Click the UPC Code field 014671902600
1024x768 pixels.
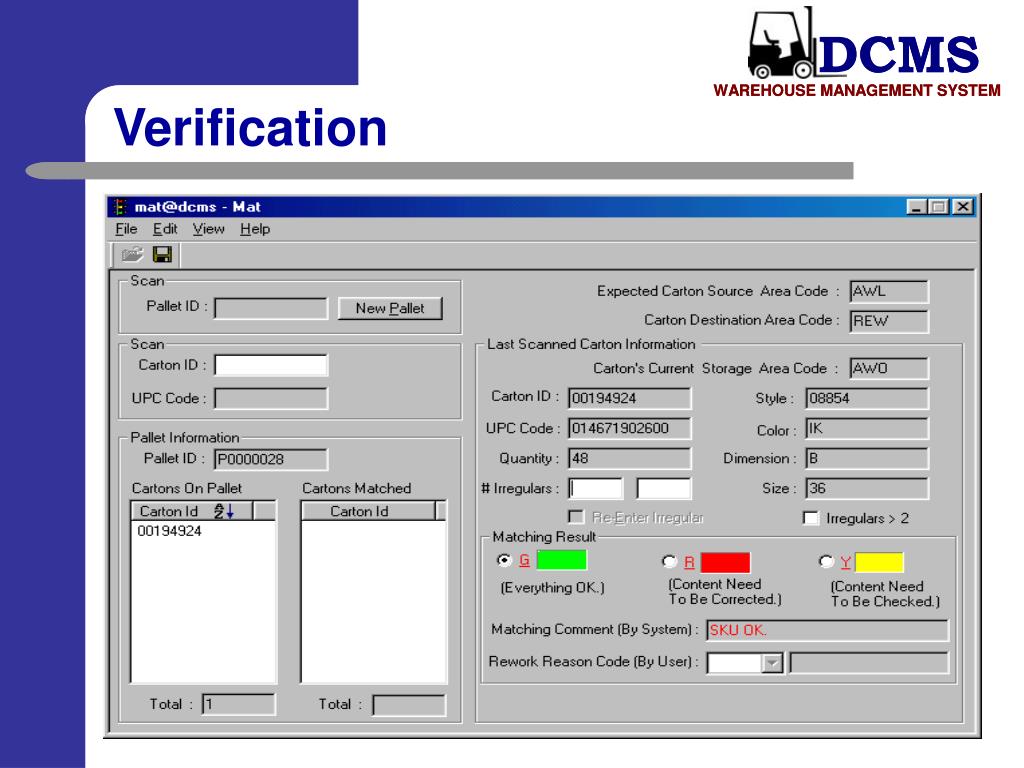630,428
